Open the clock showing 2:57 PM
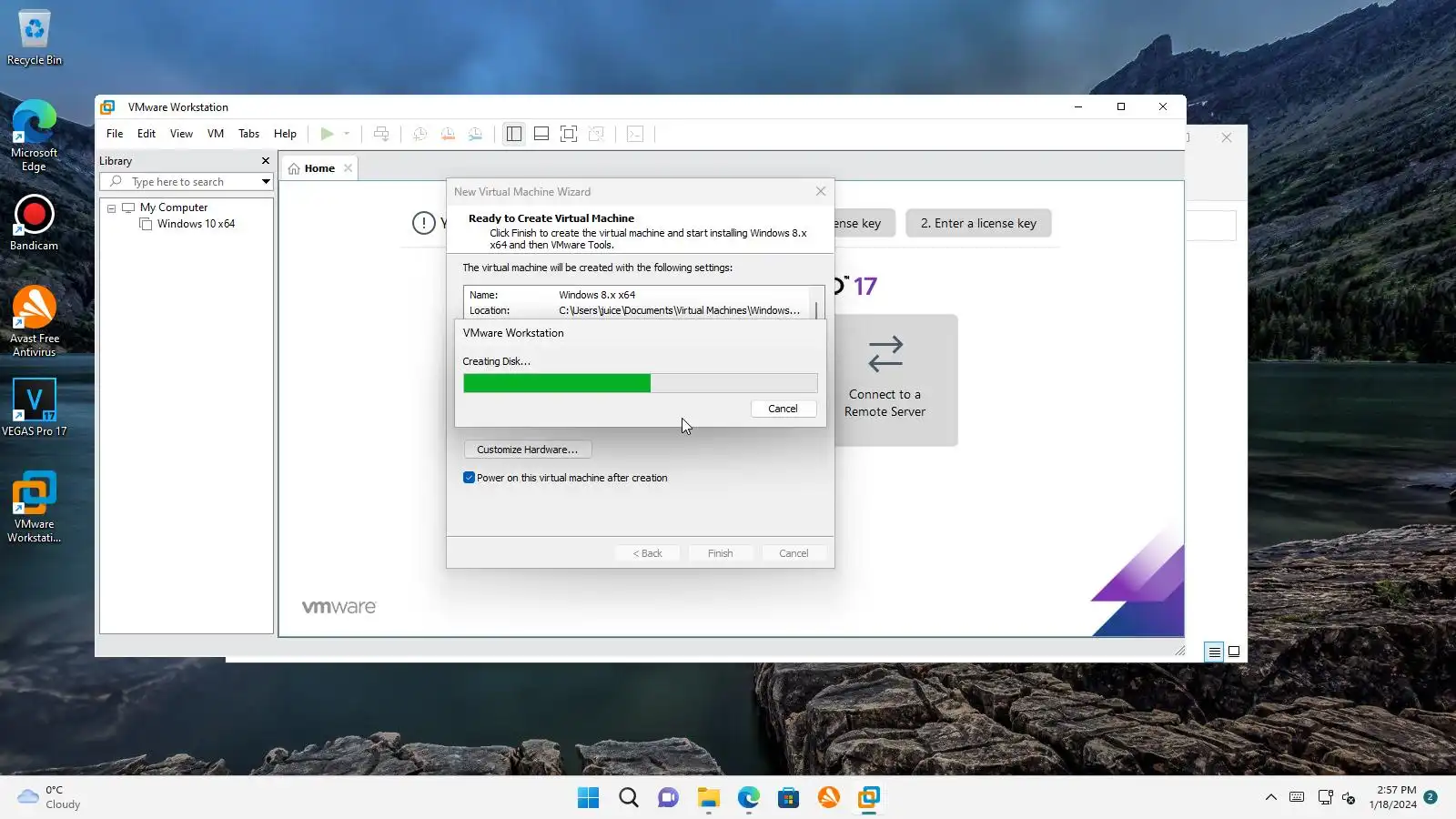This screenshot has width=1456, height=819. (x=1394, y=797)
